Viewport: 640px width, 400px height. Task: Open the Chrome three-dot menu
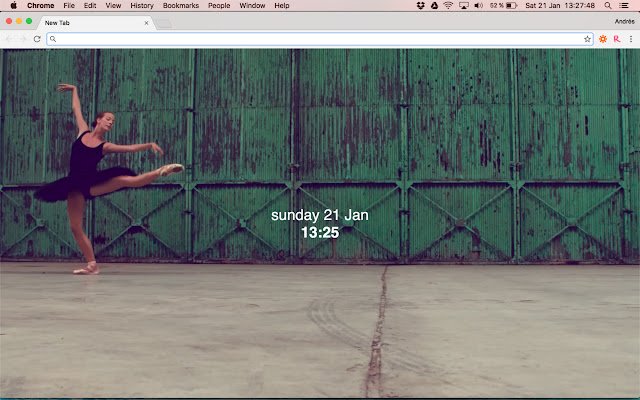pyautogui.click(x=631, y=39)
